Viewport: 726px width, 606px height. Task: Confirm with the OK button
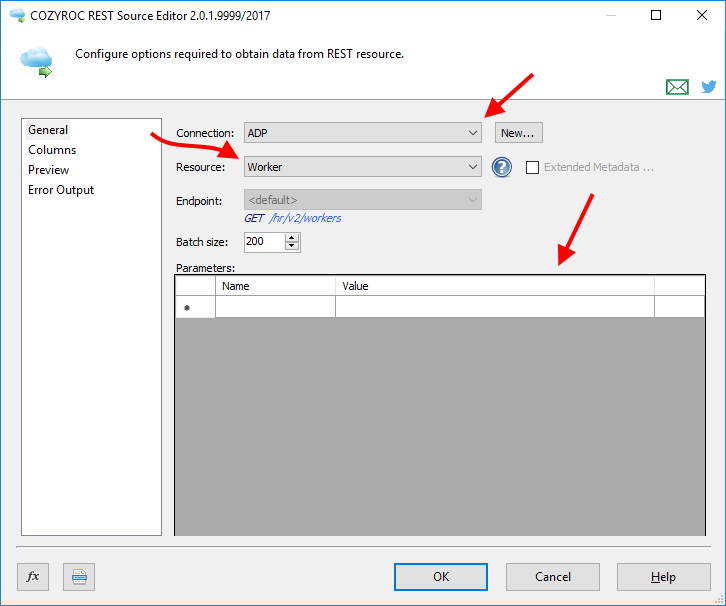441,577
